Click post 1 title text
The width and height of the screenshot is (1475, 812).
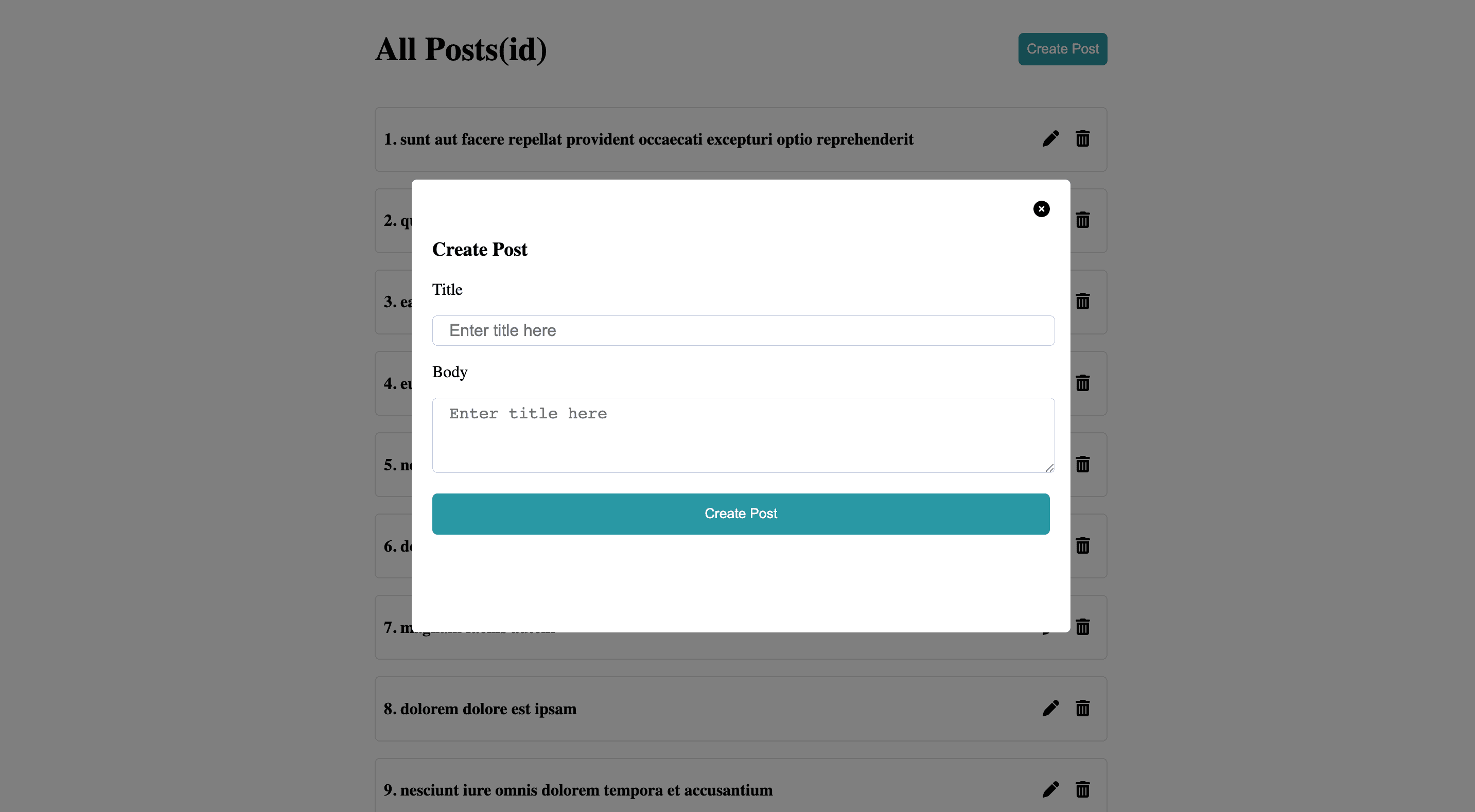[x=648, y=139]
